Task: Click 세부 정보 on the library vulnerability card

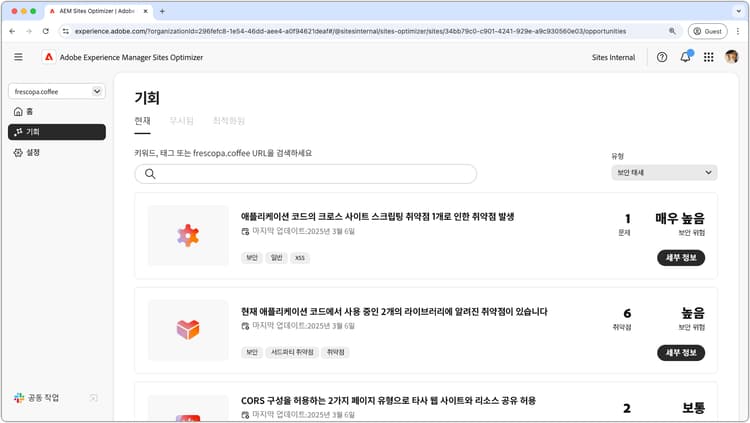Action: (681, 353)
